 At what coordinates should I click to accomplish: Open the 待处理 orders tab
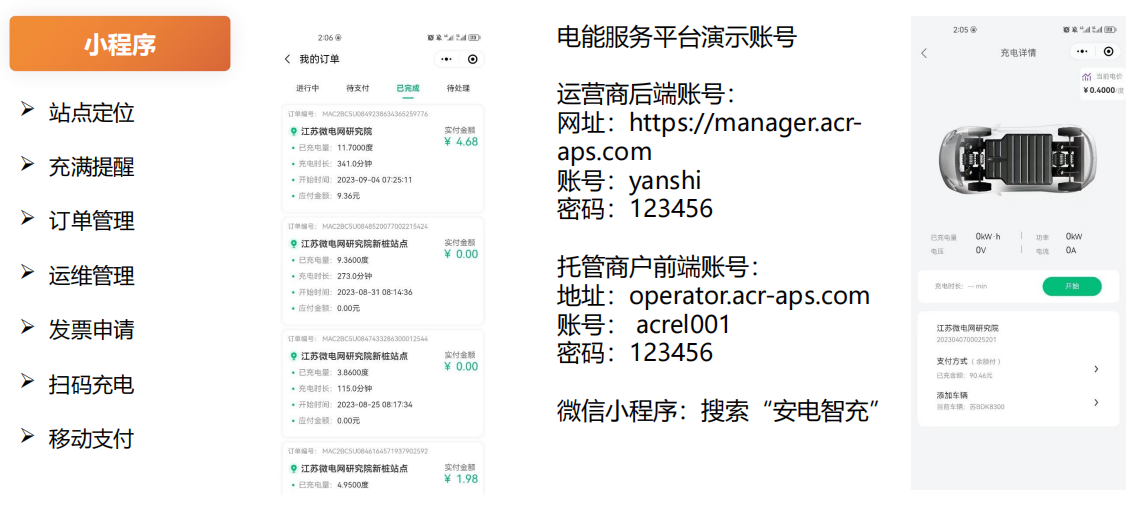click(x=458, y=88)
